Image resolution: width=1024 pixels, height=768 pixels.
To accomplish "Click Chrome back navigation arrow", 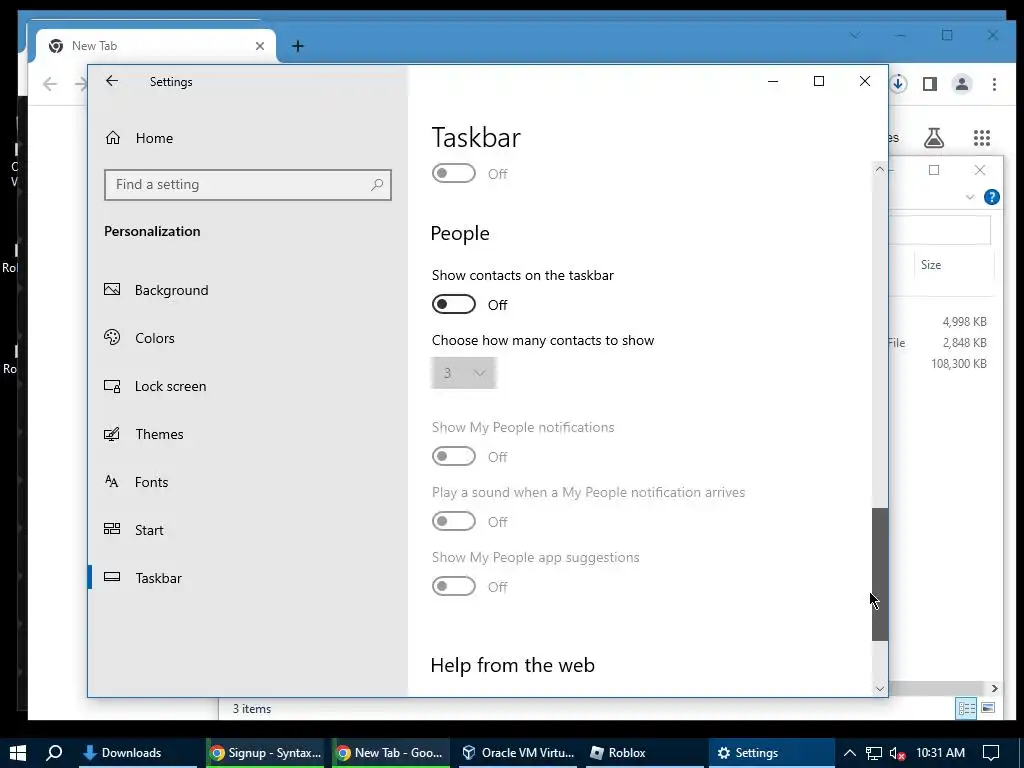I will tap(50, 84).
